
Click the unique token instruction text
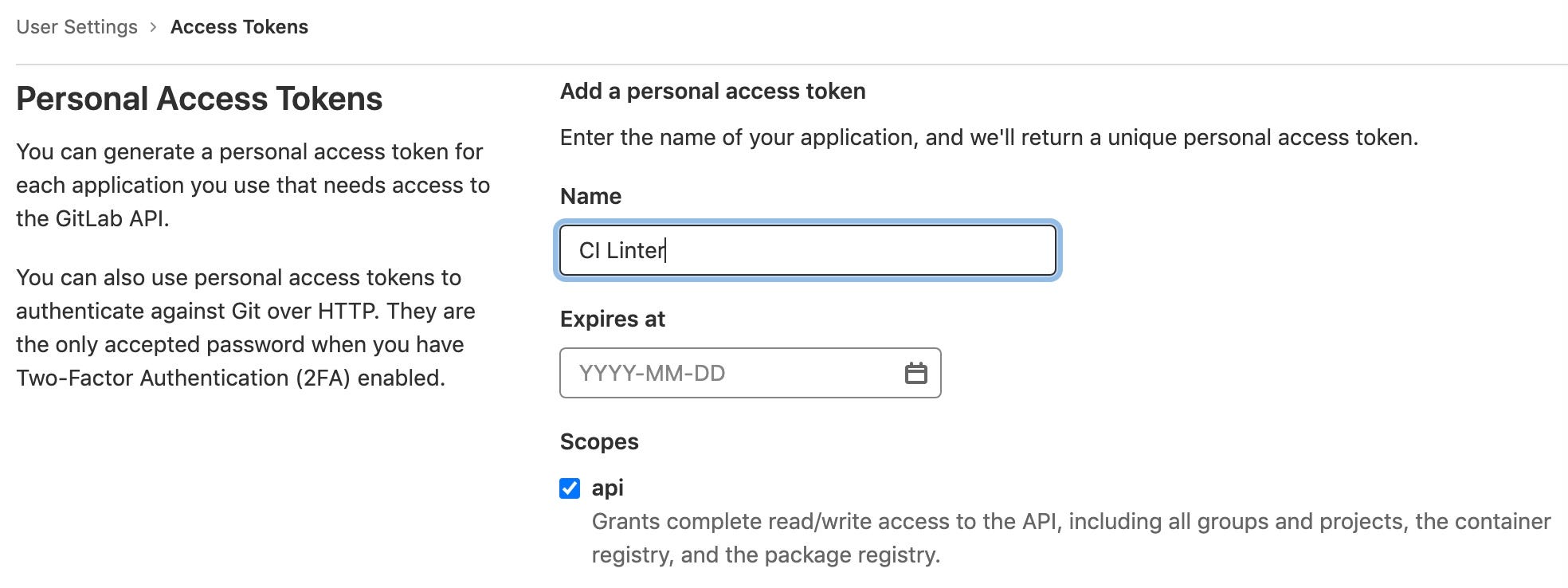click(x=989, y=138)
